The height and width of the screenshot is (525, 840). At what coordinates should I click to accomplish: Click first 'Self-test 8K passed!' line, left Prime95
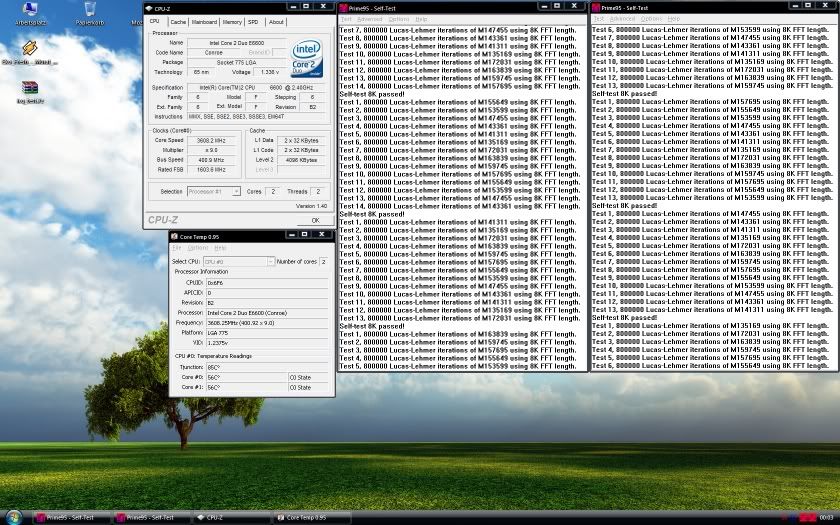click(x=372, y=94)
